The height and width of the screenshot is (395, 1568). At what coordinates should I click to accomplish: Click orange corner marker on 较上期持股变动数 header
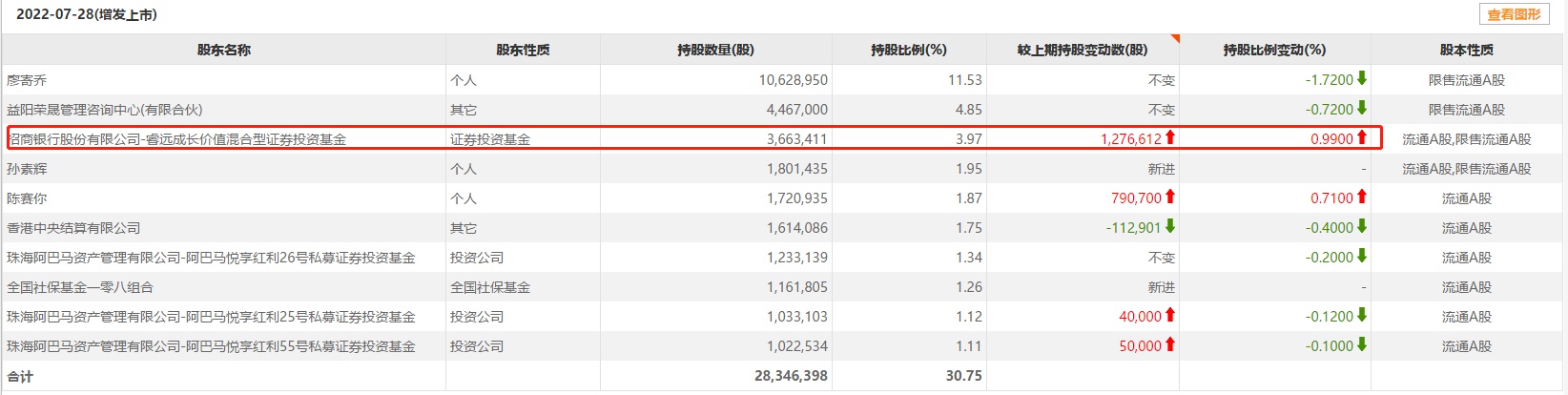tap(1175, 38)
